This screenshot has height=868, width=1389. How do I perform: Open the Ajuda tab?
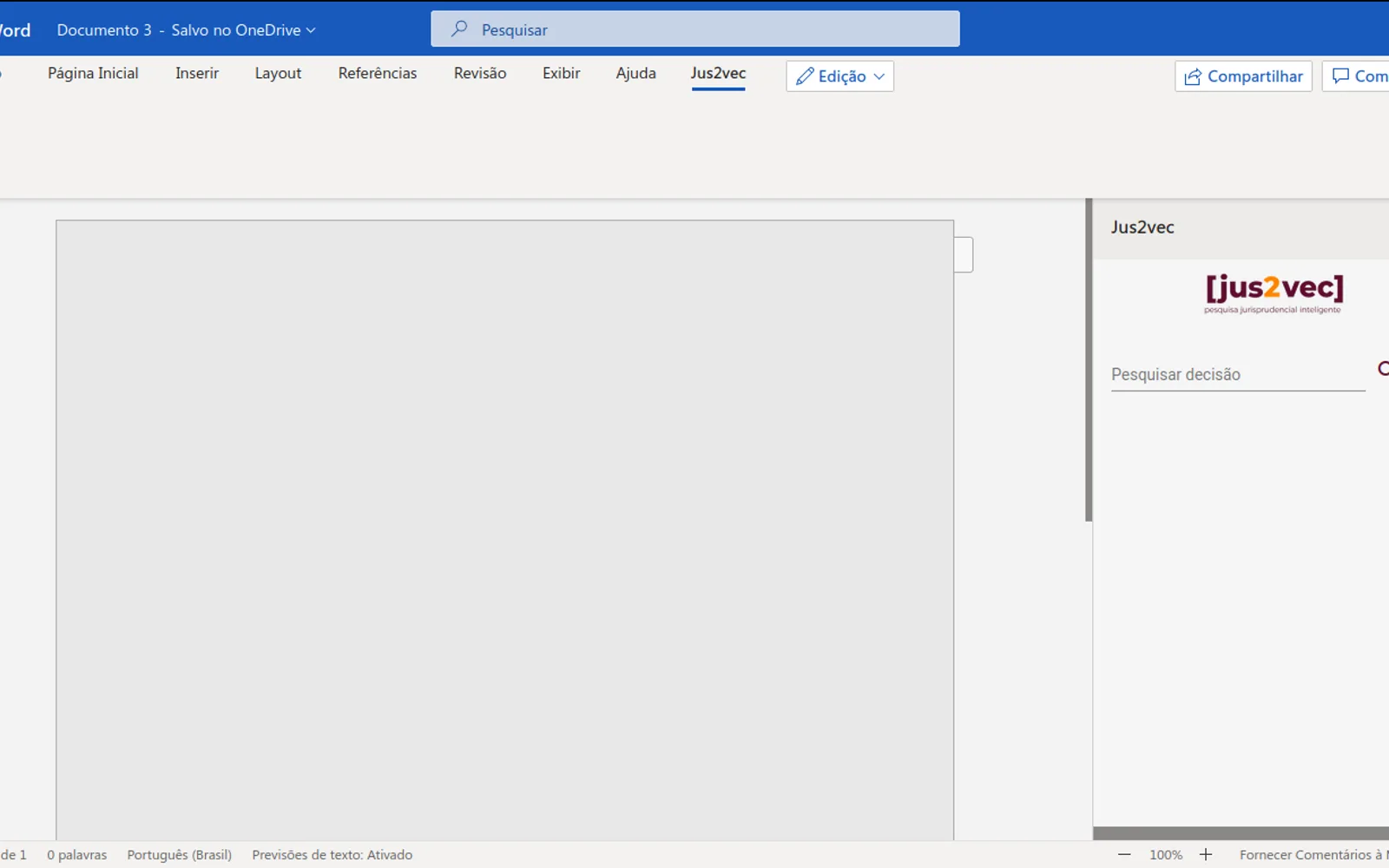[635, 74]
